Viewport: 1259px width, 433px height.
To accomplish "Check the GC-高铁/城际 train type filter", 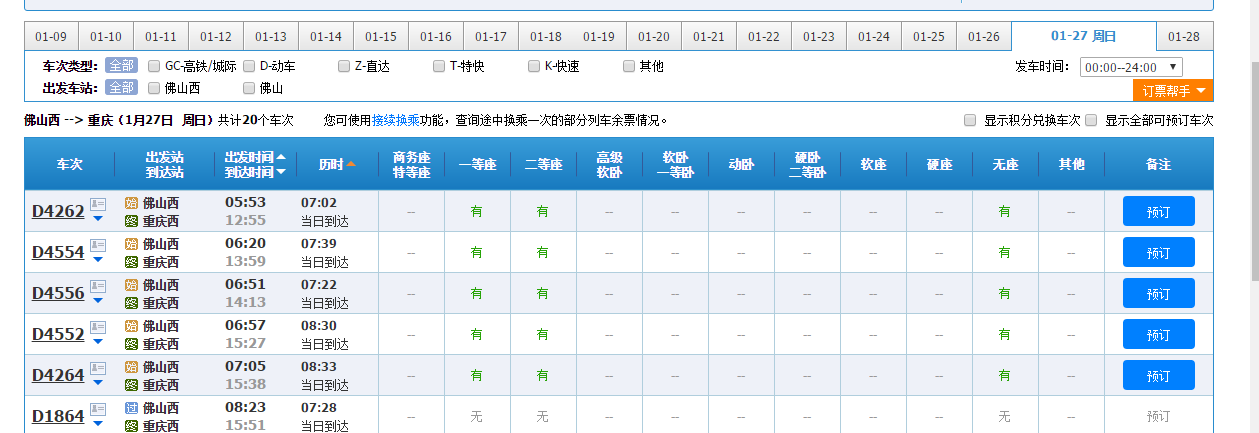I will 154,67.
